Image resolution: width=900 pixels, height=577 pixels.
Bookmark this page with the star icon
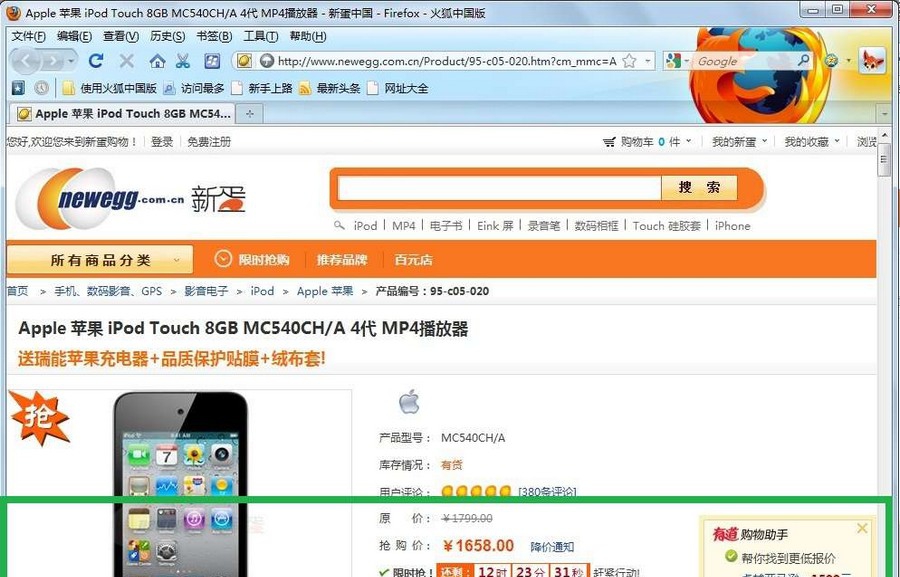pos(629,60)
